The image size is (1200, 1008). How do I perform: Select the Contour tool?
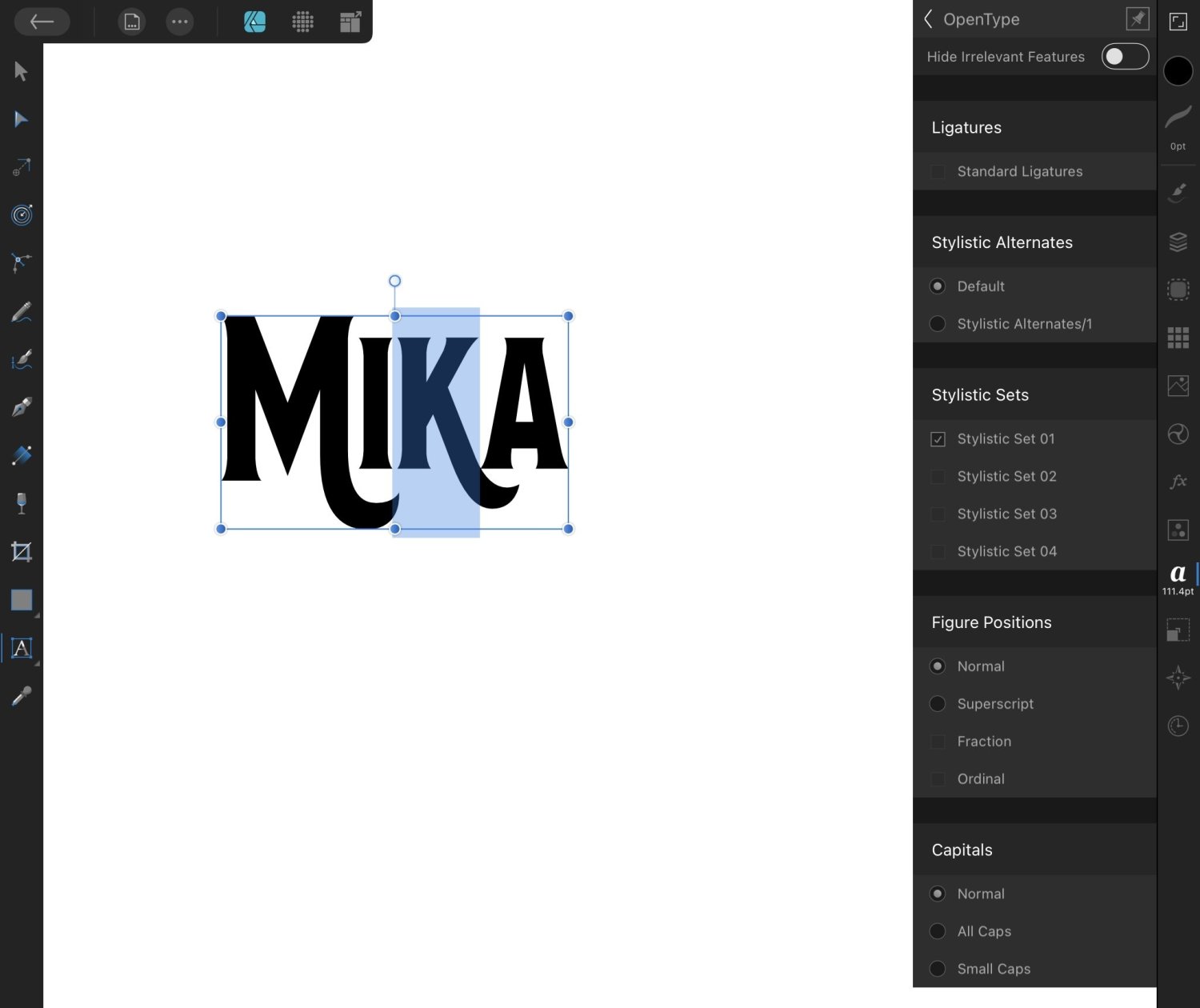click(x=22, y=214)
